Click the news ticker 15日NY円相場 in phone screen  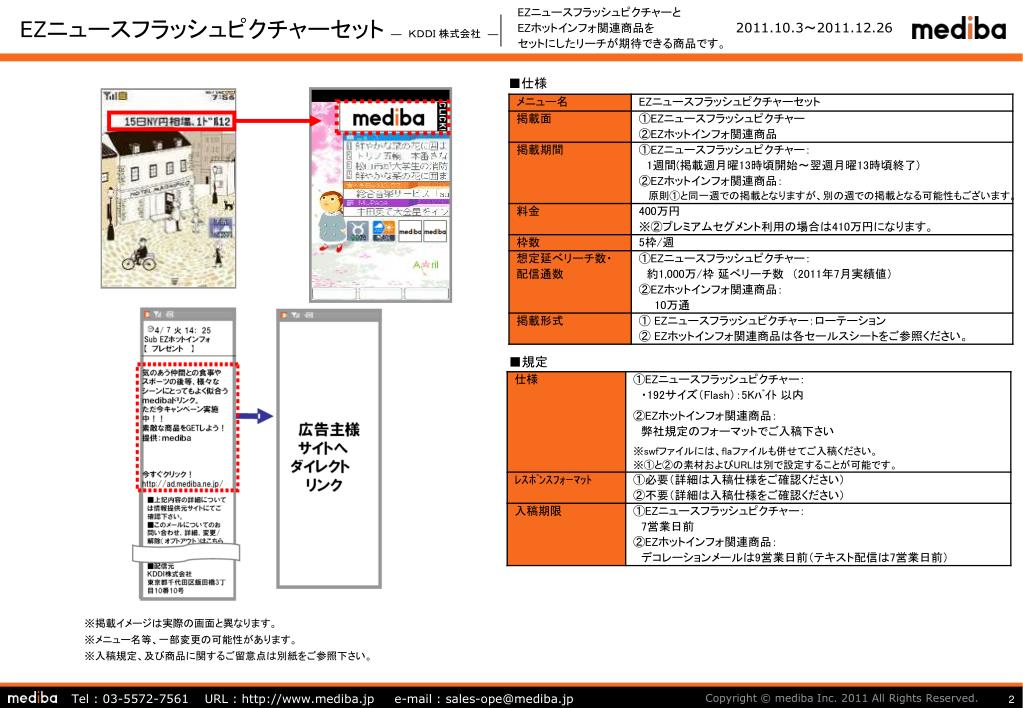(x=170, y=121)
